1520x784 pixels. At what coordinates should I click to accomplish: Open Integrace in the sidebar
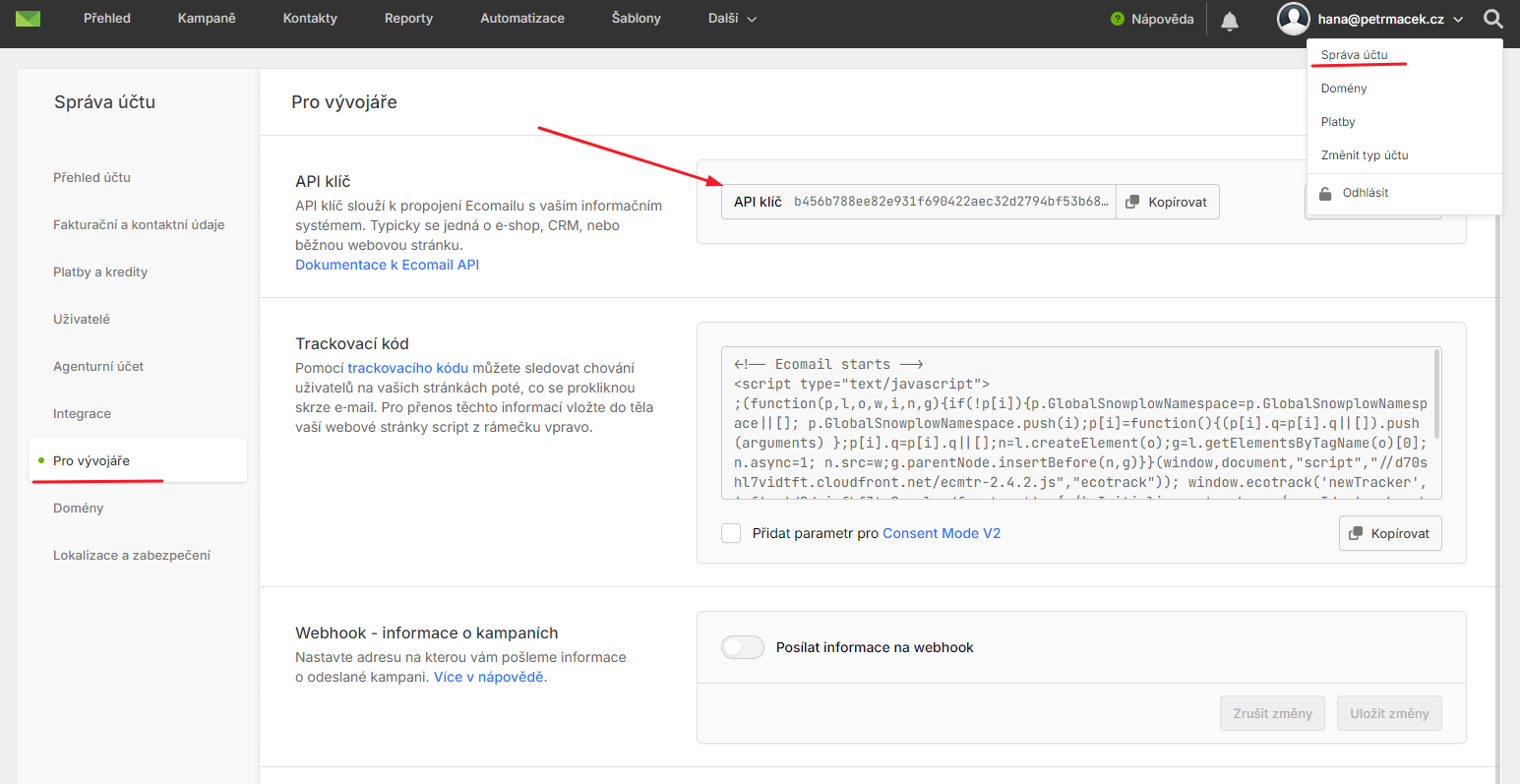[x=82, y=414]
